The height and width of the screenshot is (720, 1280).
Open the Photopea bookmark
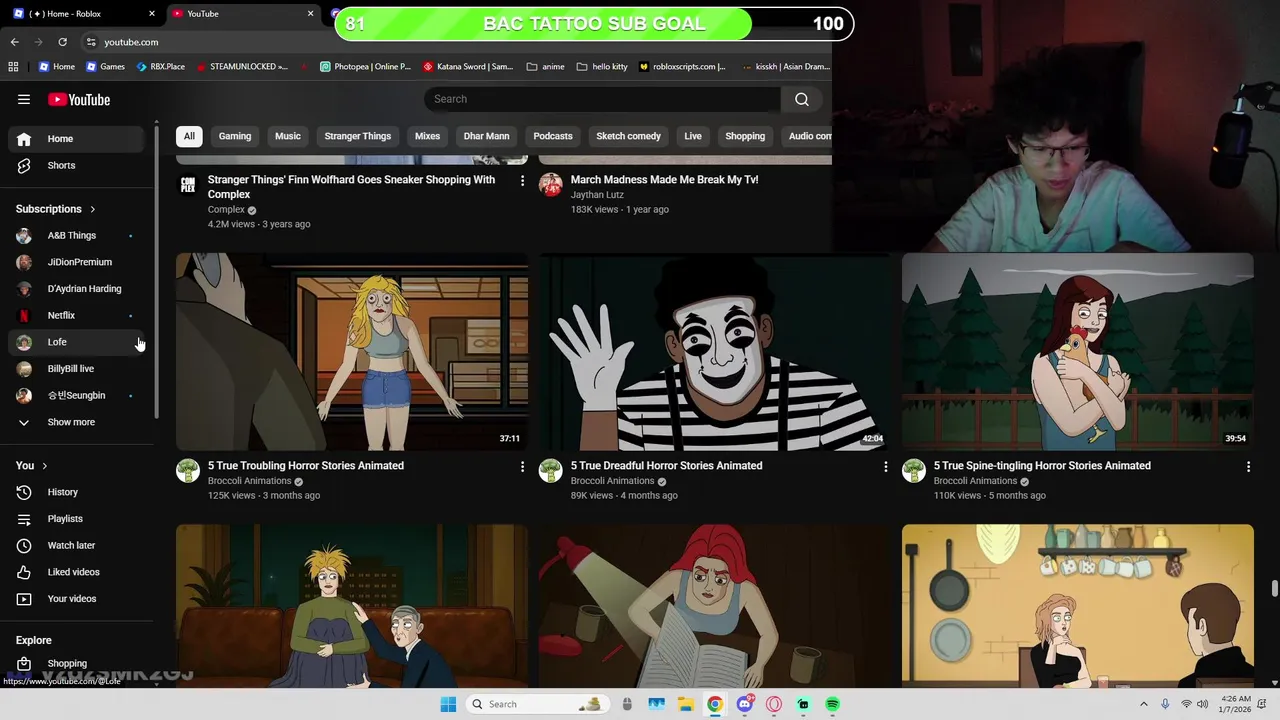point(365,67)
